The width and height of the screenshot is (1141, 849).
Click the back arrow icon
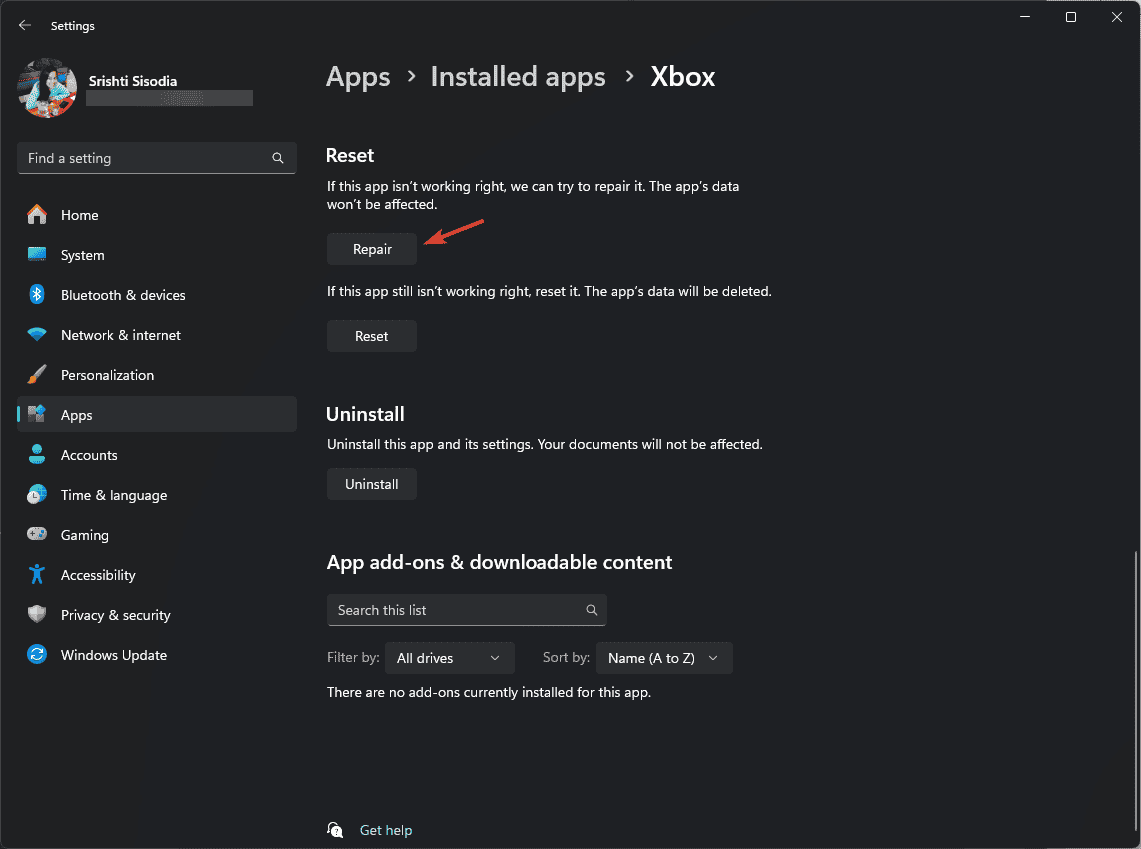25,25
